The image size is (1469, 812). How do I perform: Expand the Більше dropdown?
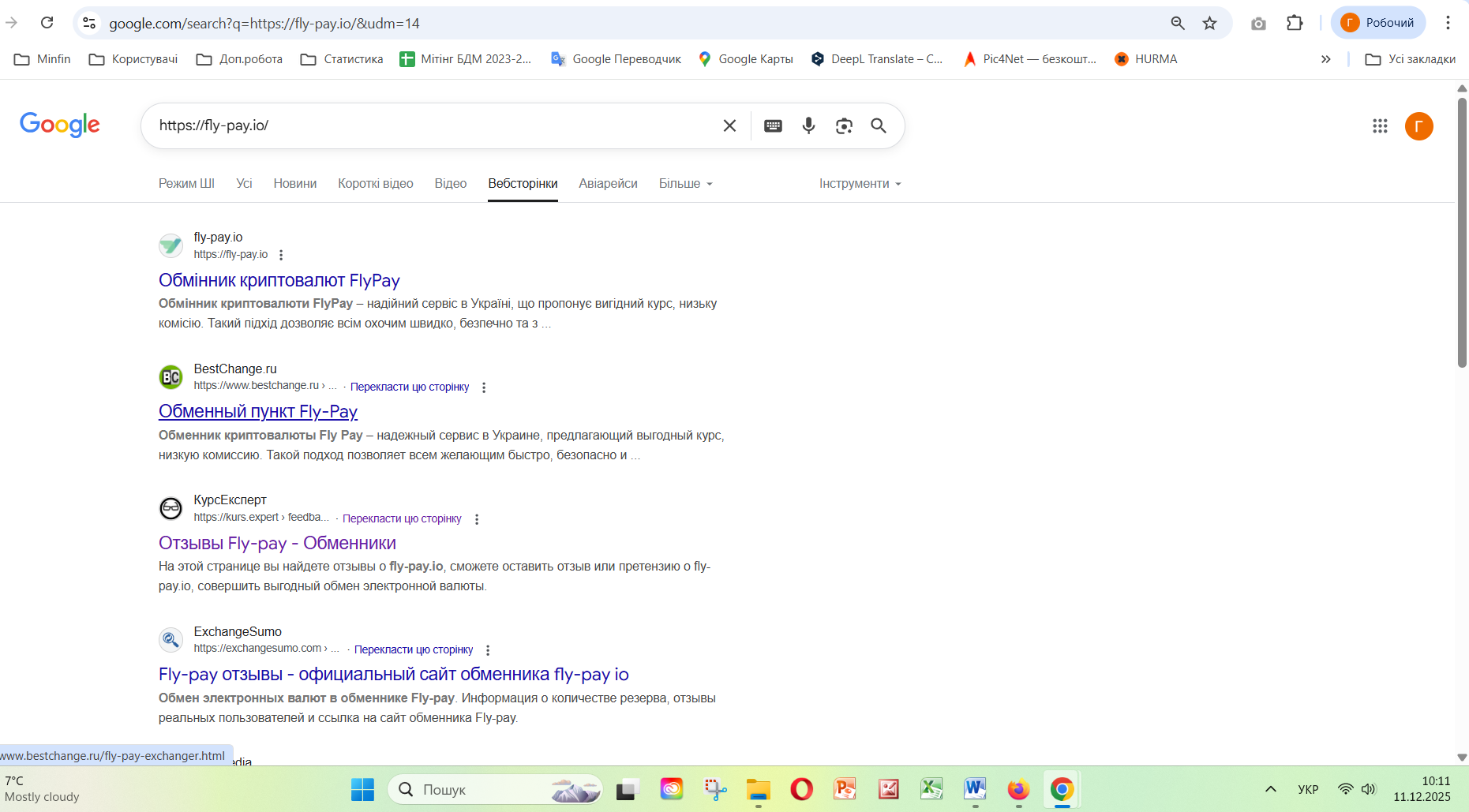coord(685,184)
